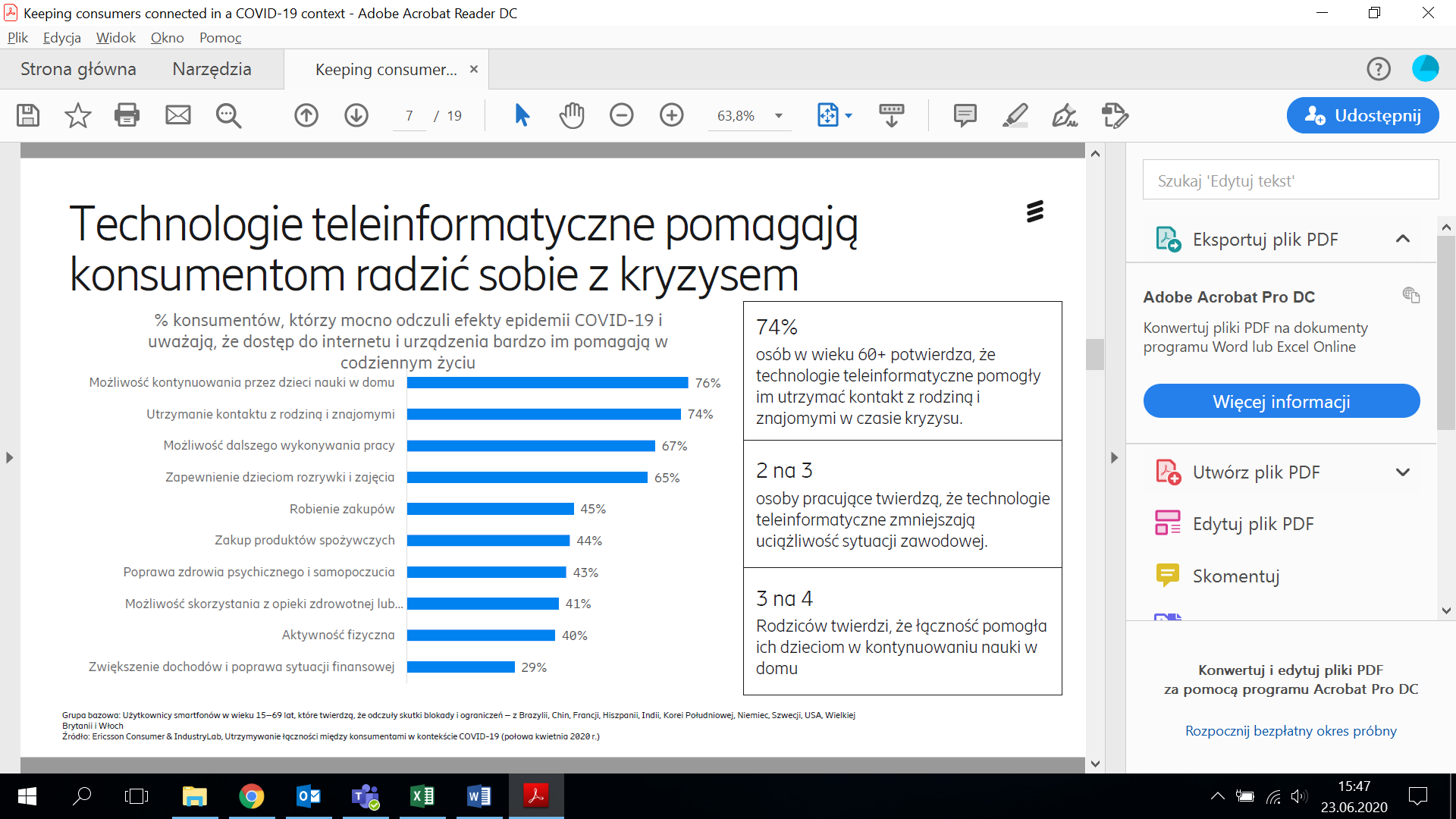
Task: Zoom out with minus icon
Action: 621,115
